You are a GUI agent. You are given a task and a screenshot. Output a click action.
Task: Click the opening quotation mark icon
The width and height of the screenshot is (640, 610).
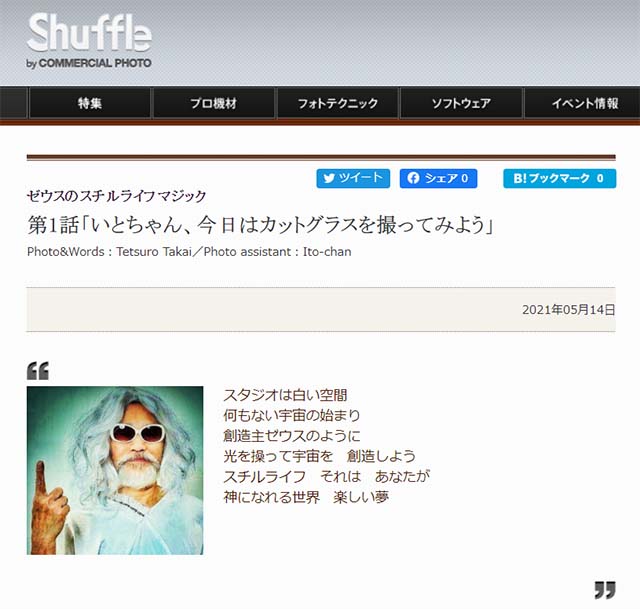click(x=38, y=371)
